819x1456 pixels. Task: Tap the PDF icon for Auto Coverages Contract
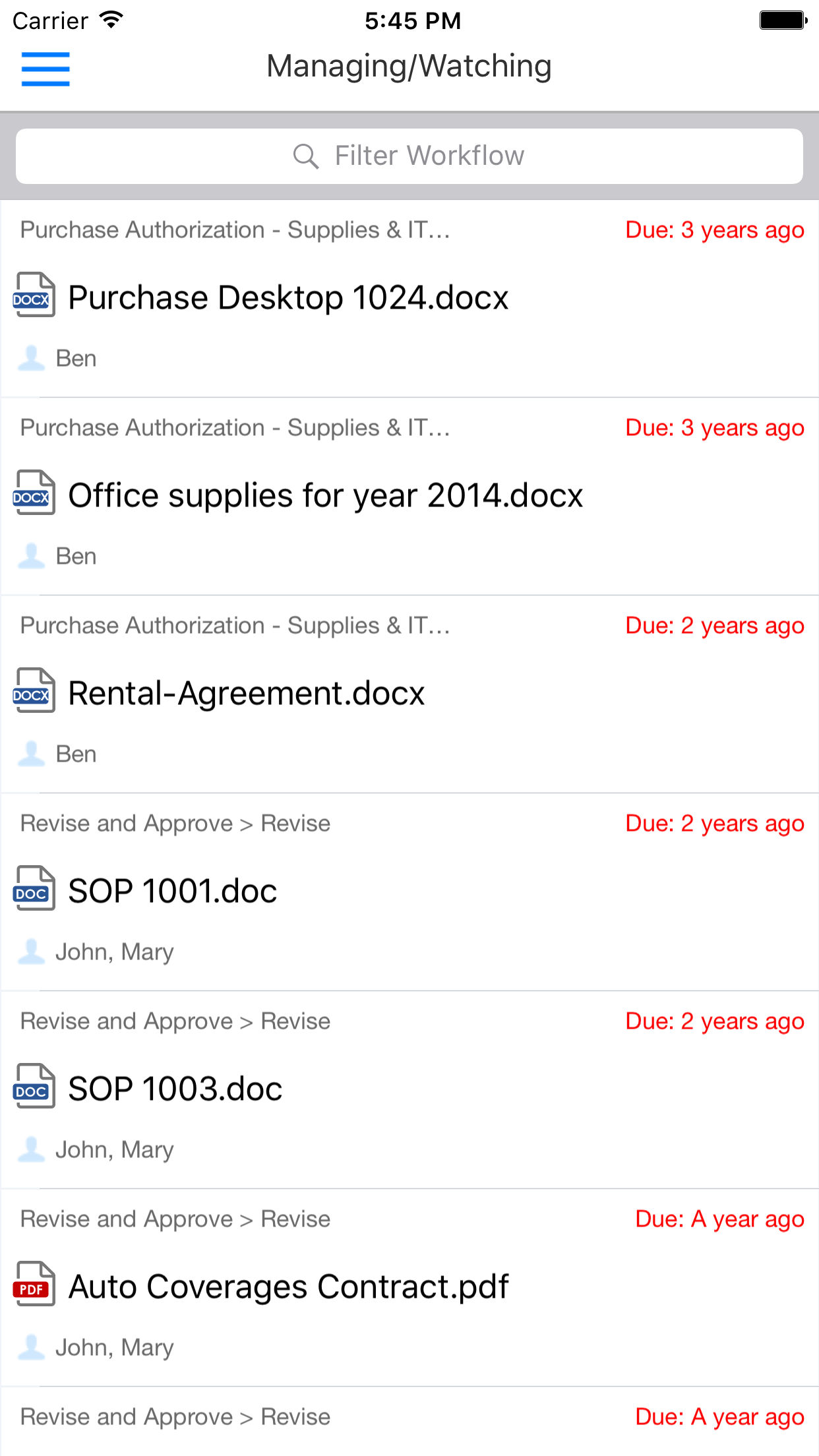[34, 1284]
